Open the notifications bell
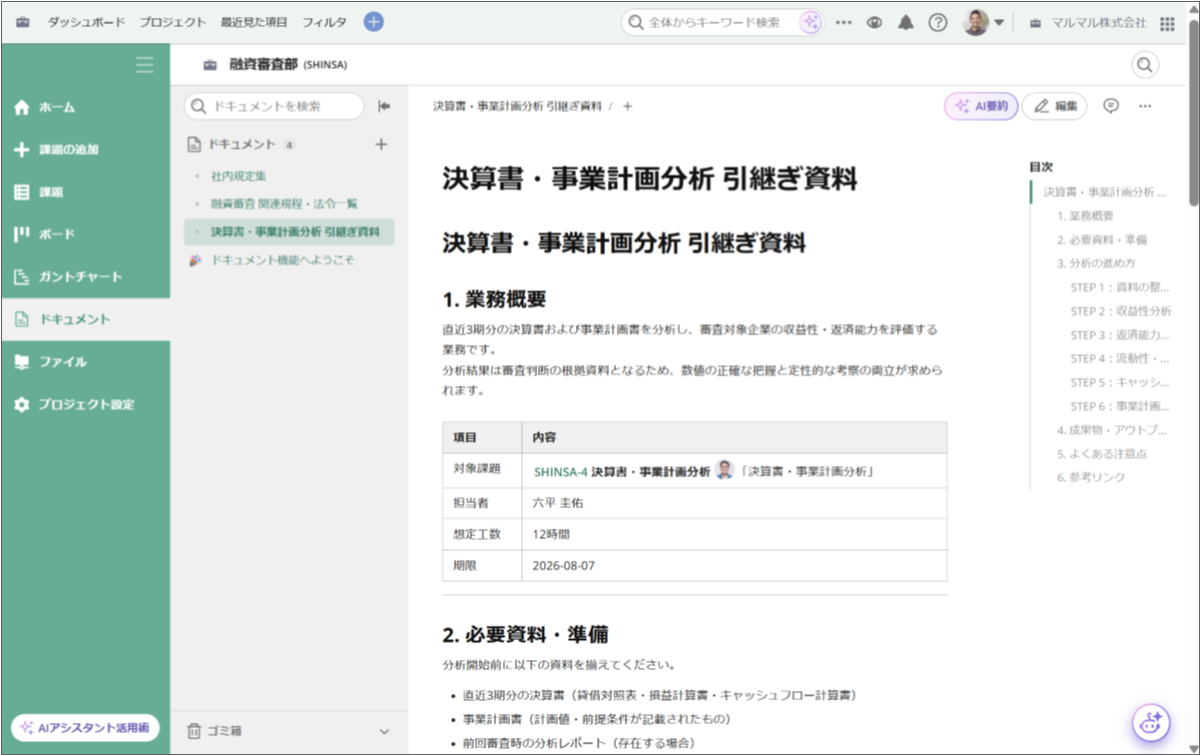 click(x=906, y=22)
